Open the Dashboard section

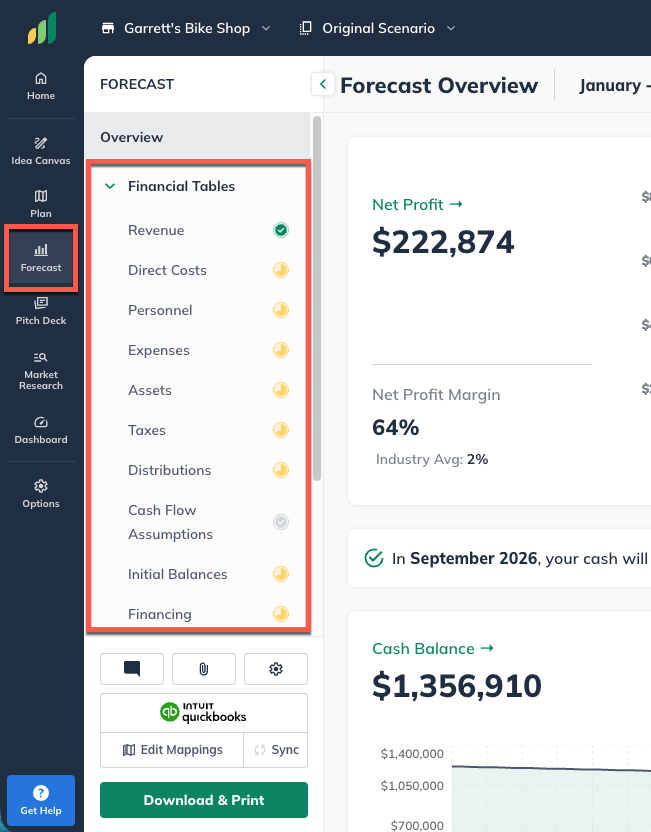tap(41, 430)
